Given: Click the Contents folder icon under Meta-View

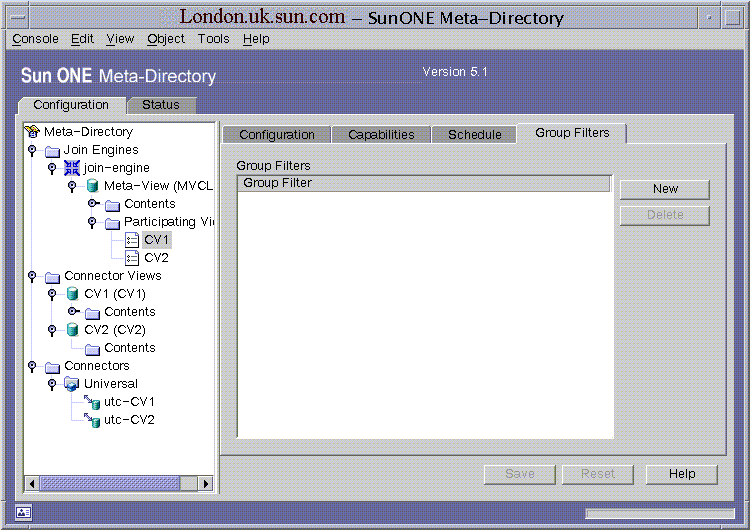Looking at the screenshot, I should click(112, 205).
